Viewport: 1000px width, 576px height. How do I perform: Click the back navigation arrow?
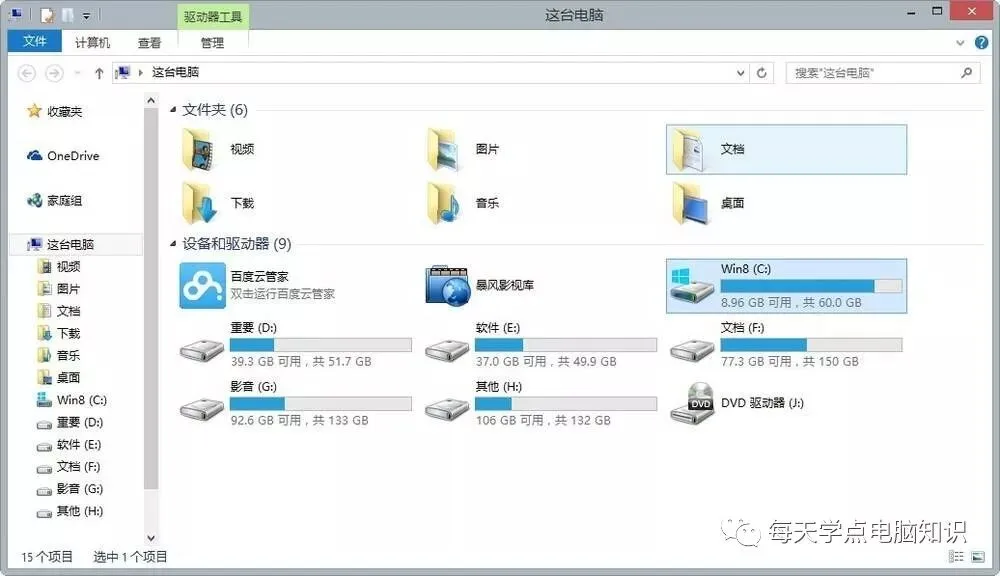27,72
